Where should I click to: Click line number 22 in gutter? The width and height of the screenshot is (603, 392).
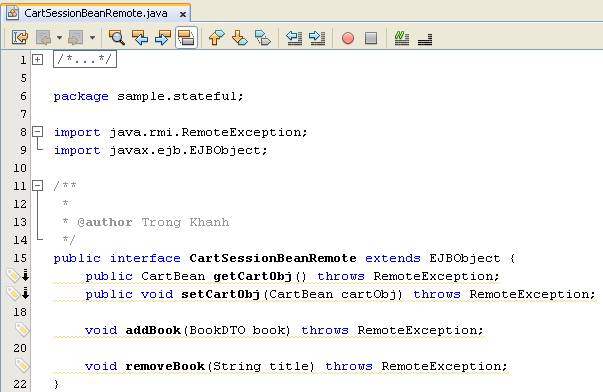[x=20, y=384]
